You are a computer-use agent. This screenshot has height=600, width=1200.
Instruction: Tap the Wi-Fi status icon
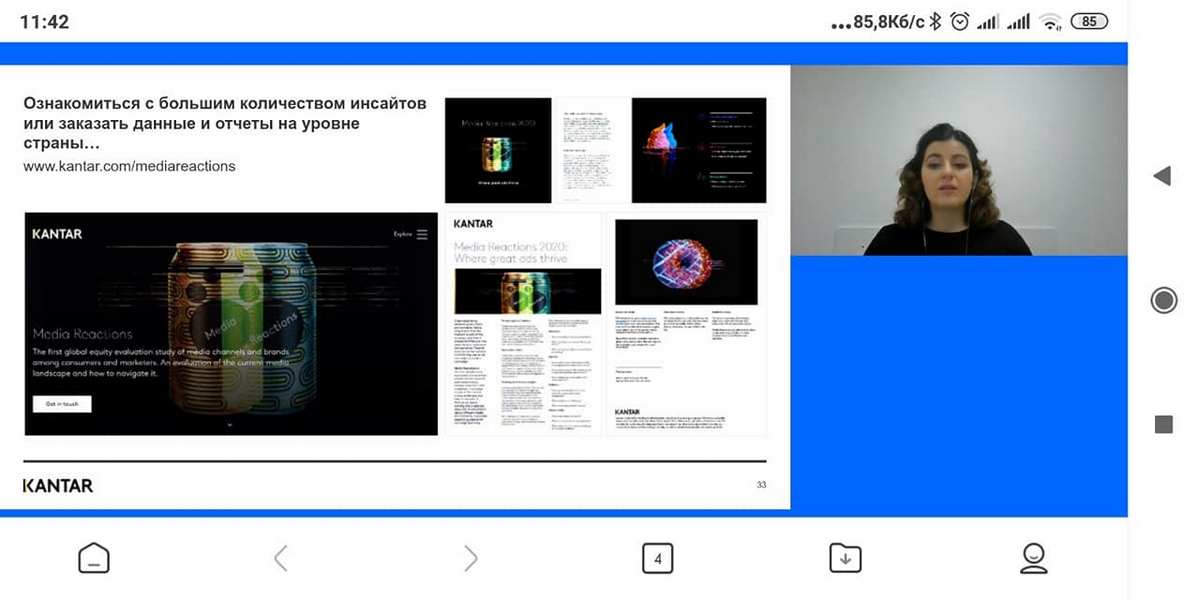(x=1049, y=22)
